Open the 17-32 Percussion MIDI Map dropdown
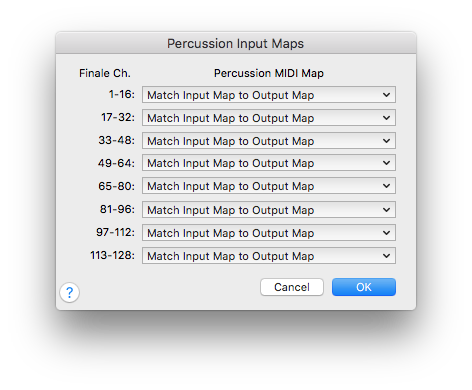 (x=269, y=118)
